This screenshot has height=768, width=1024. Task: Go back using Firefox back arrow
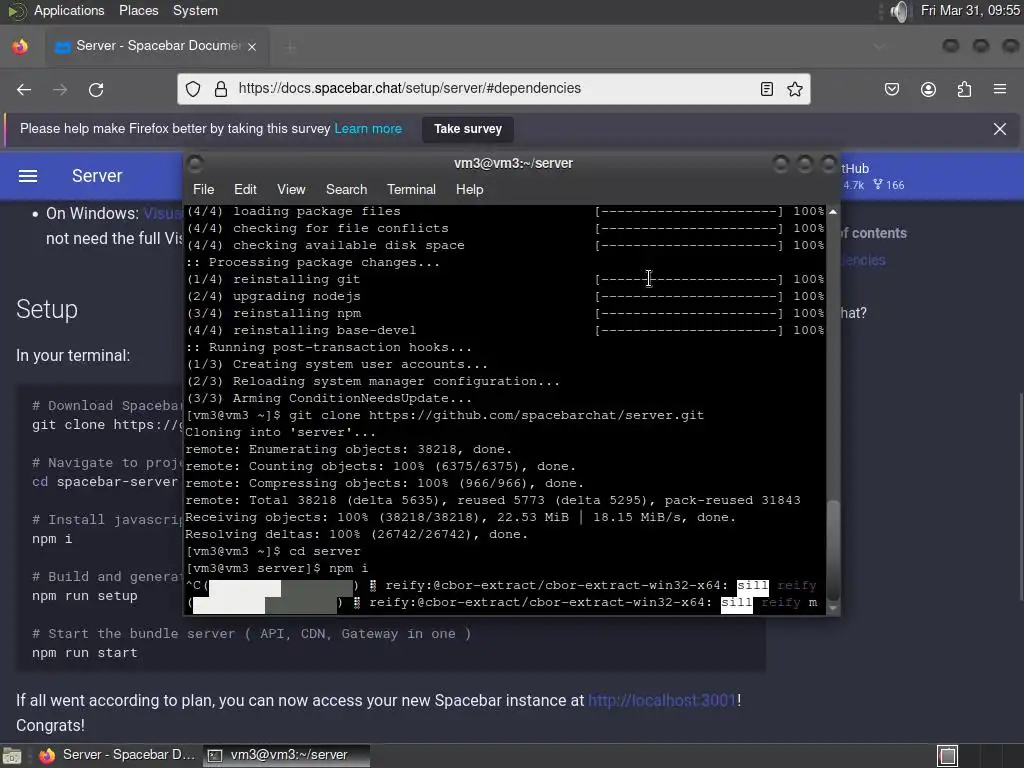tap(24, 89)
